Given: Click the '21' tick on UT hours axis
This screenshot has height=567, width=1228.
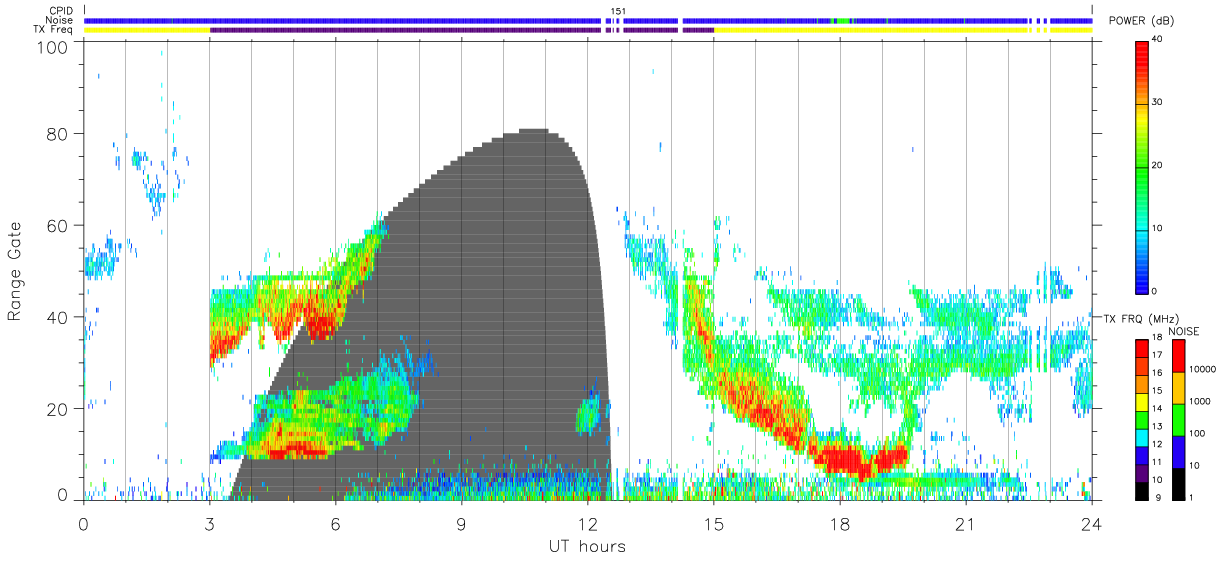Looking at the screenshot, I should (966, 523).
